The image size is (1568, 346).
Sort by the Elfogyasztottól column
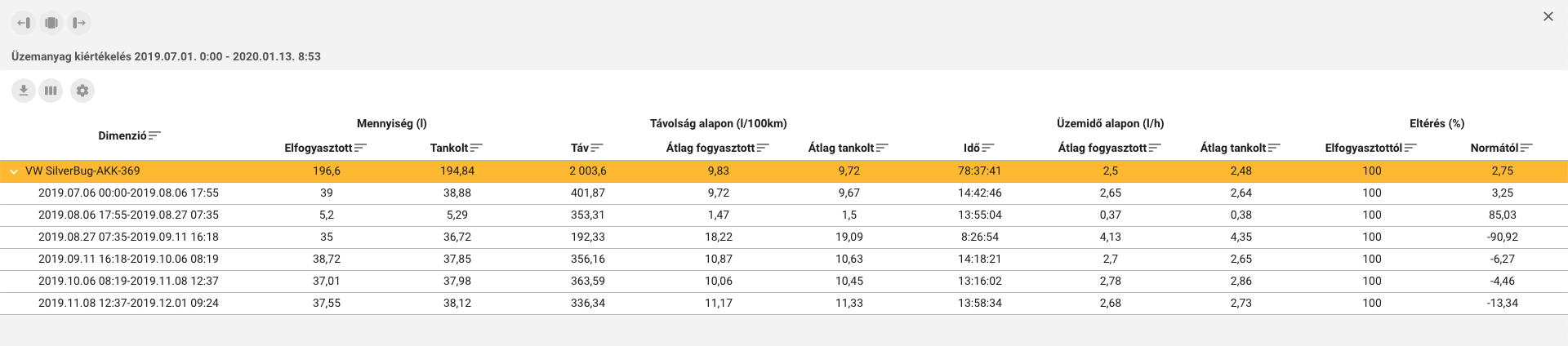(x=1410, y=148)
